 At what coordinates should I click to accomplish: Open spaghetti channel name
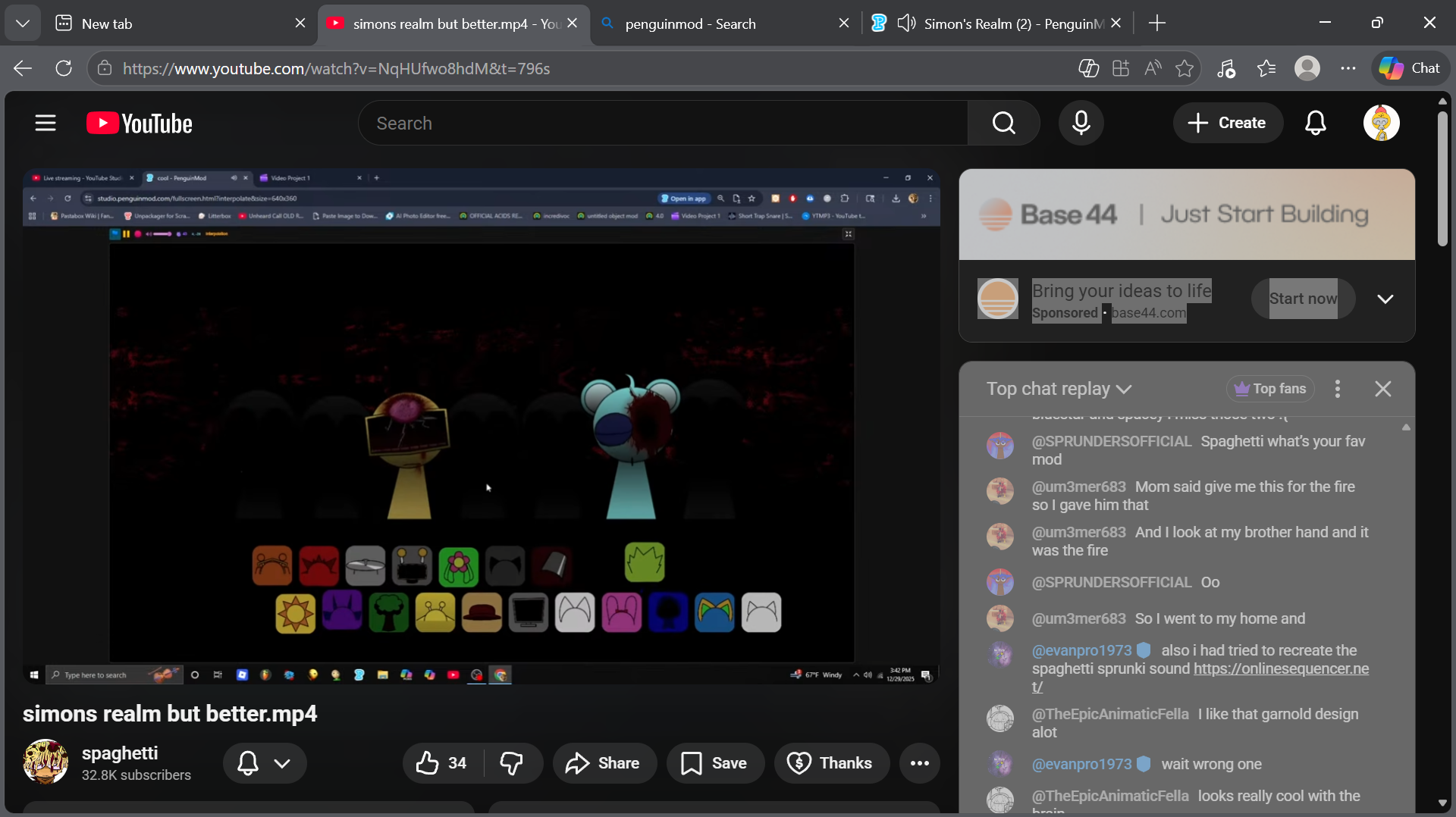[x=120, y=753]
